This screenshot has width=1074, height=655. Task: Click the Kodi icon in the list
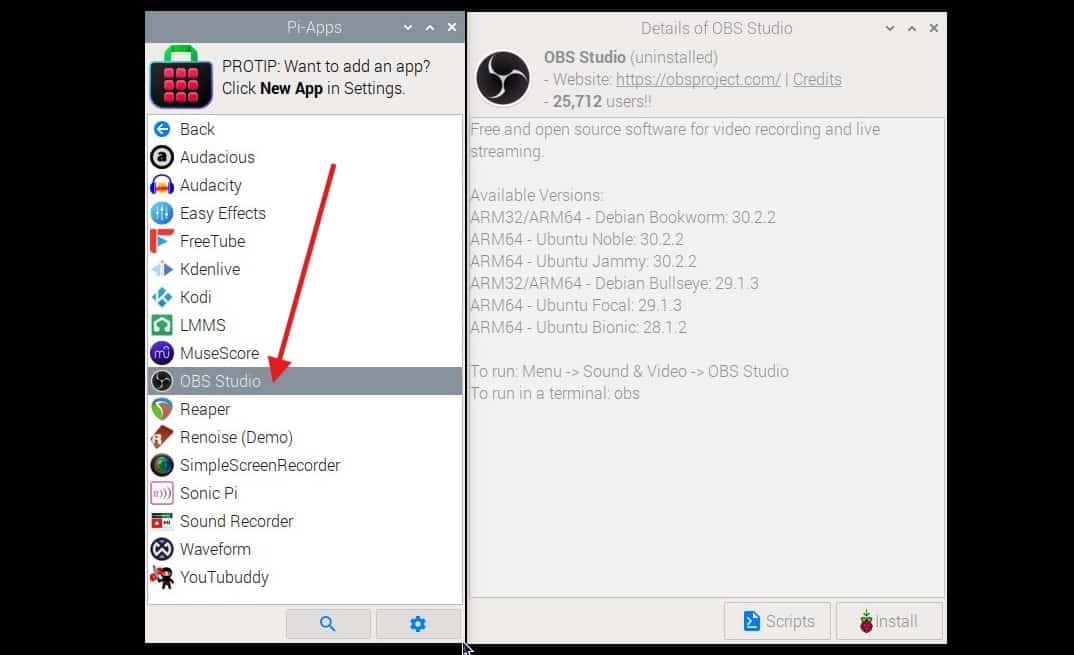(162, 297)
